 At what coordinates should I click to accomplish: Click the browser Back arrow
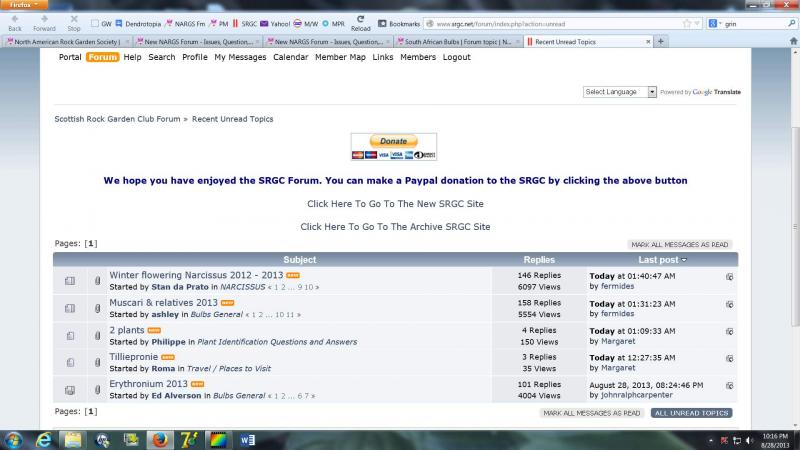click(x=14, y=19)
